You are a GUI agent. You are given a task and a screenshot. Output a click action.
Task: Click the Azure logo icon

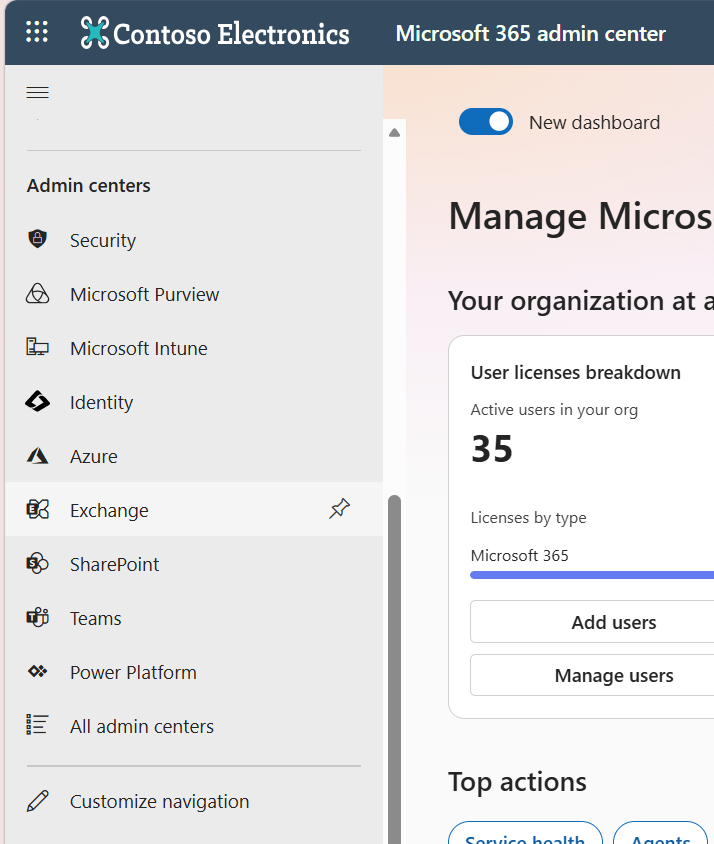coord(38,456)
